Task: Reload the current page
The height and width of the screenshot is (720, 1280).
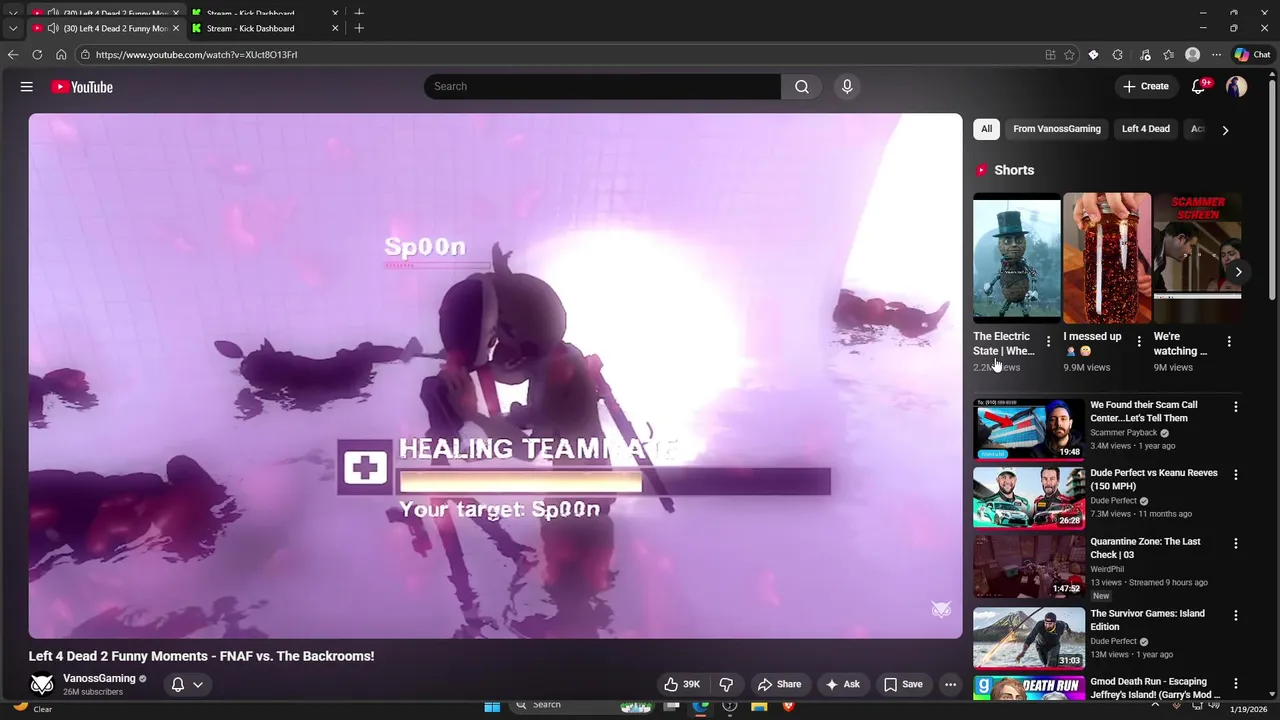Action: (37, 55)
